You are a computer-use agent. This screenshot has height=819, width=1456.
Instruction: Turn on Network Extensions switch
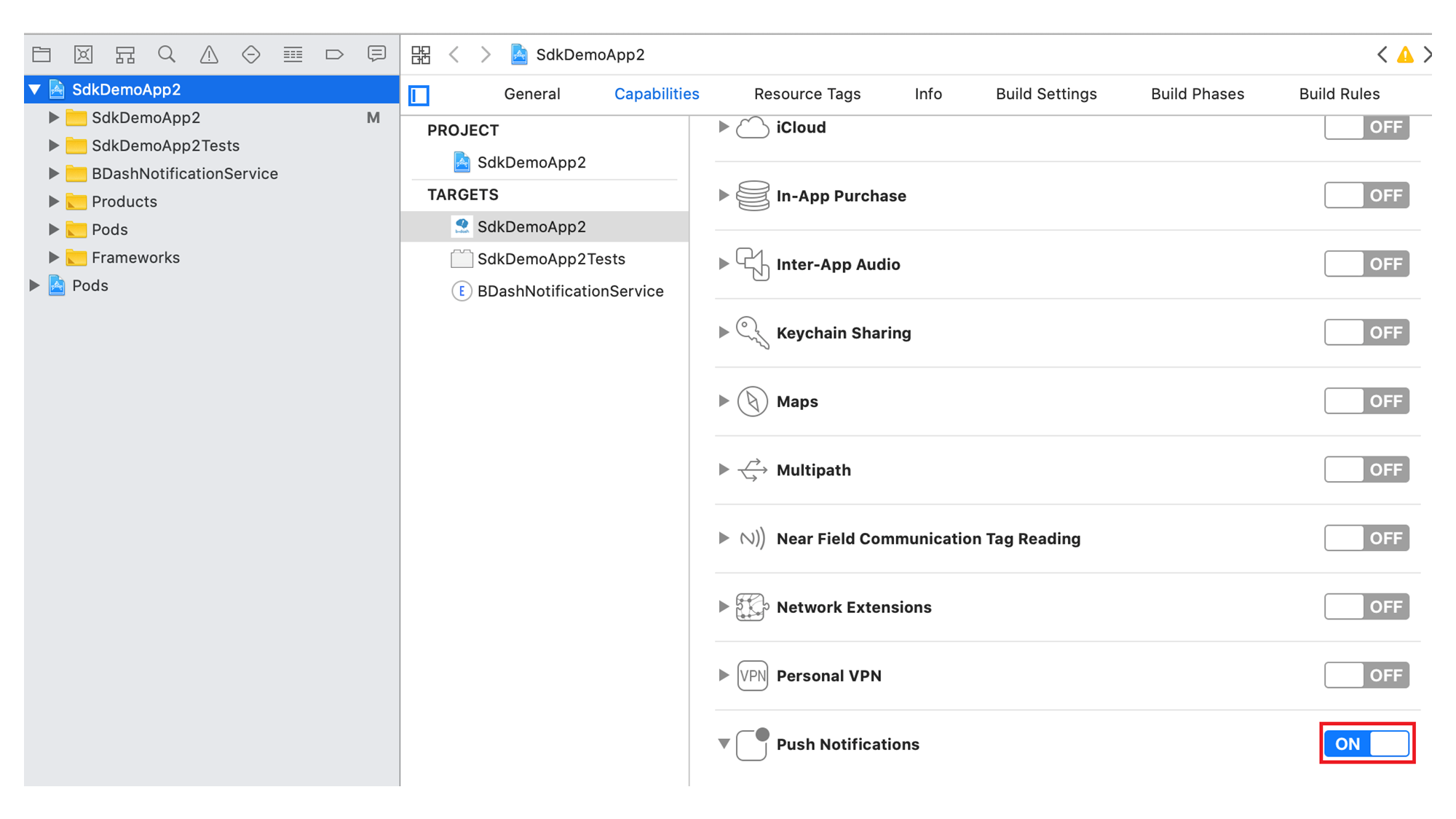point(1366,607)
